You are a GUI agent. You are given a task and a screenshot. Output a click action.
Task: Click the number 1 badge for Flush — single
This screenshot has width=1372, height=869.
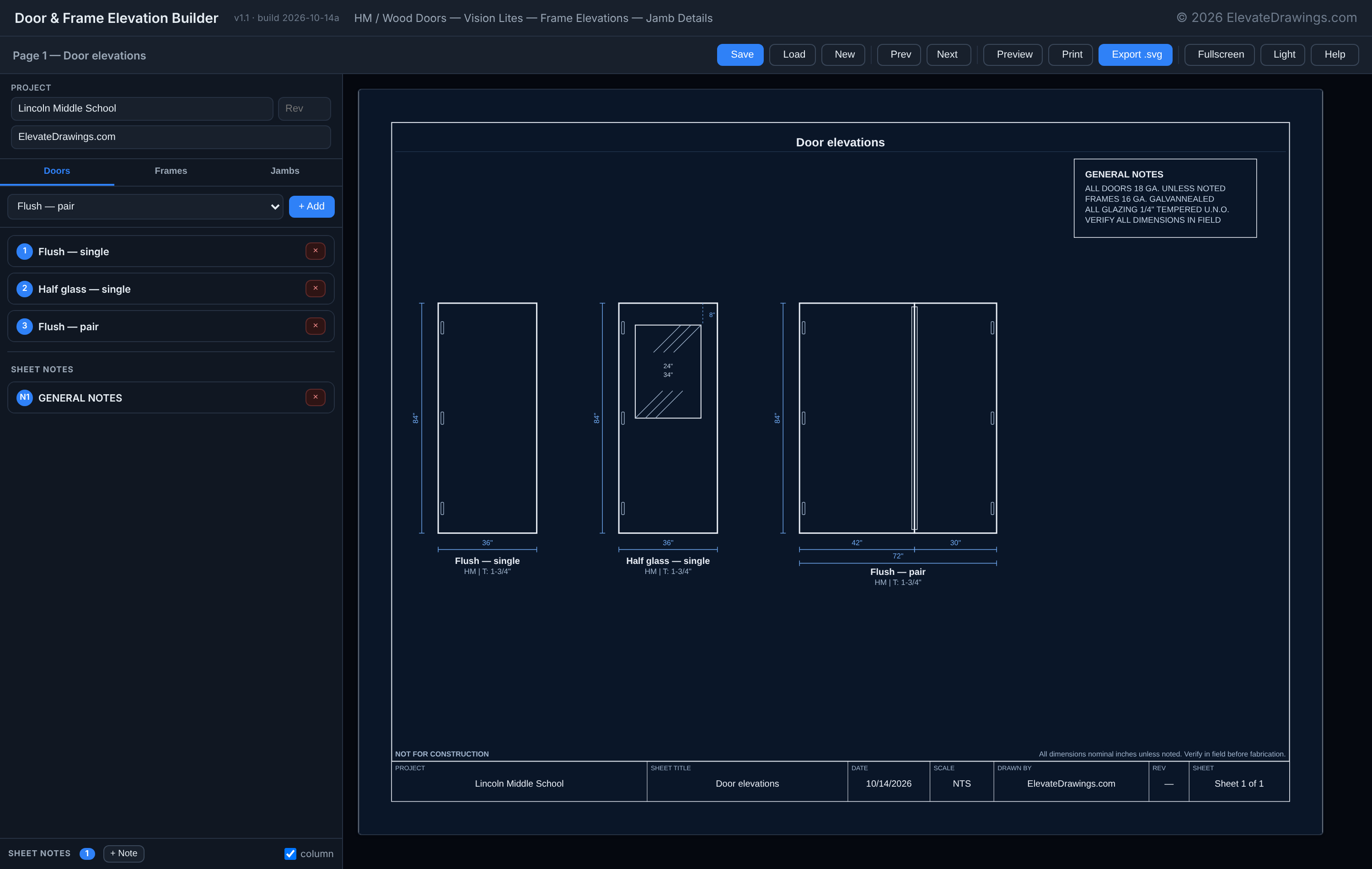tap(25, 251)
